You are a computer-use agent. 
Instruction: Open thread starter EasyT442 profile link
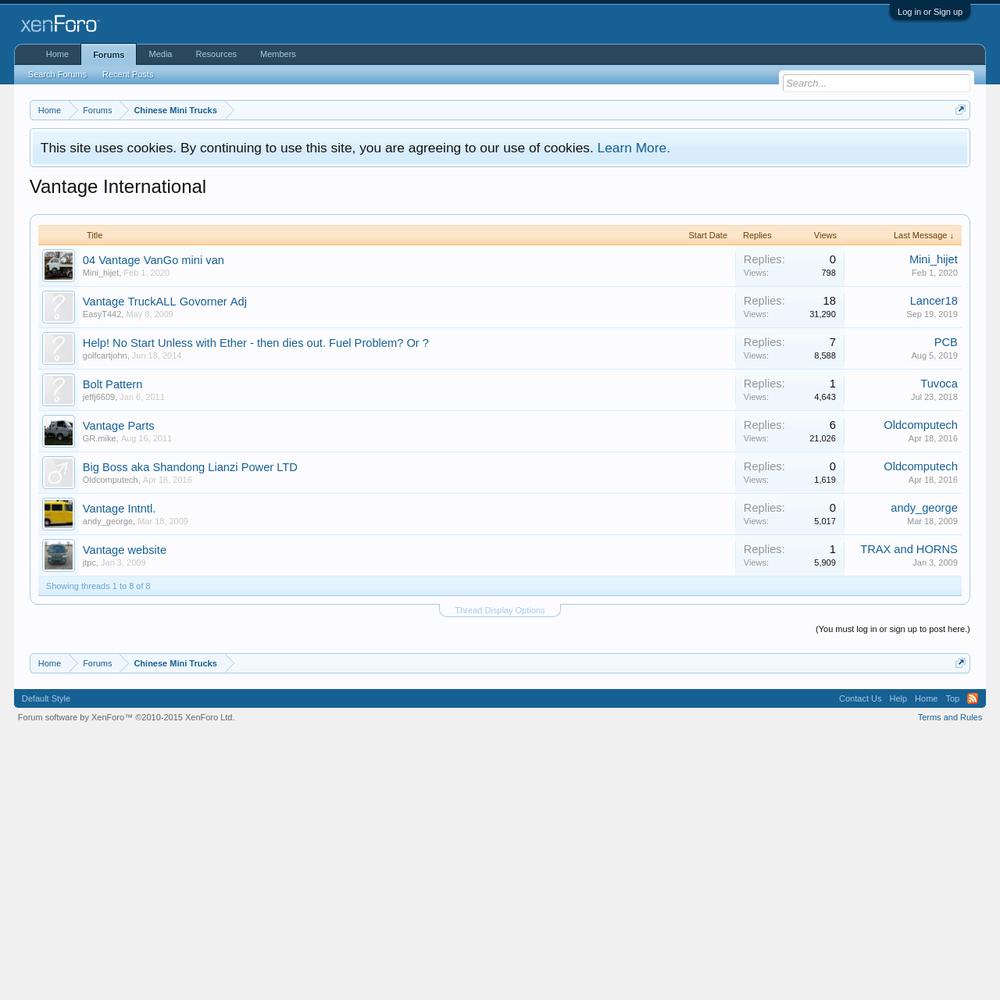point(101,314)
